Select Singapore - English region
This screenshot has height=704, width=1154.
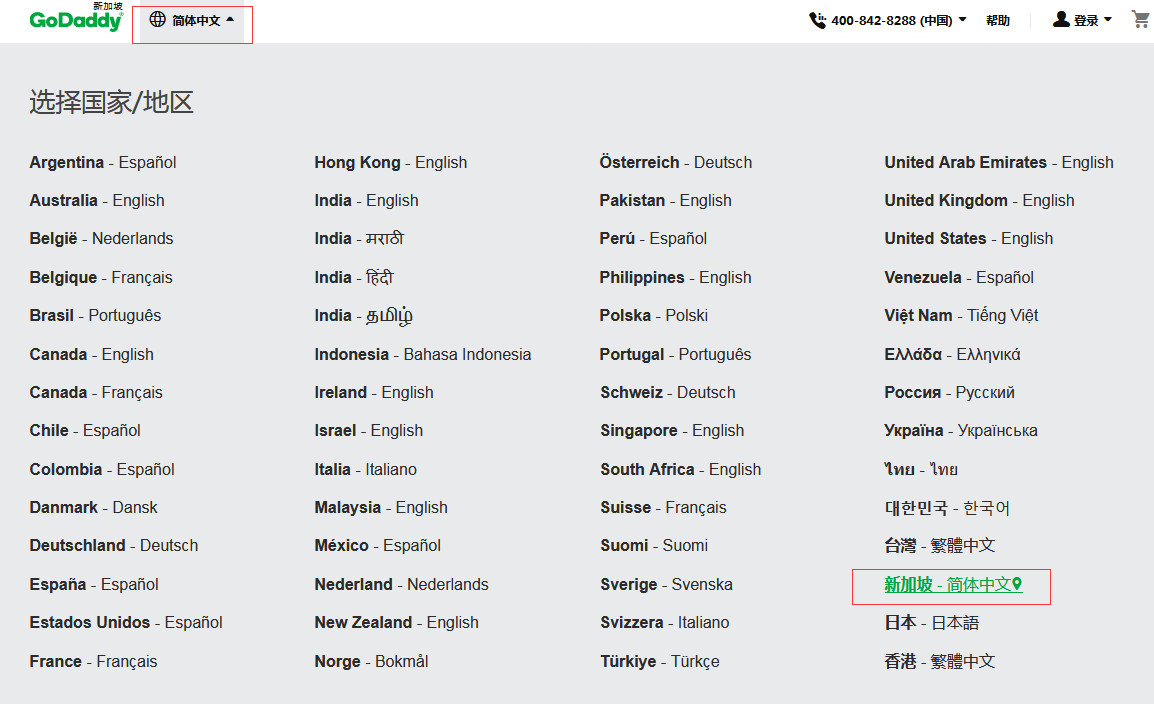(672, 430)
